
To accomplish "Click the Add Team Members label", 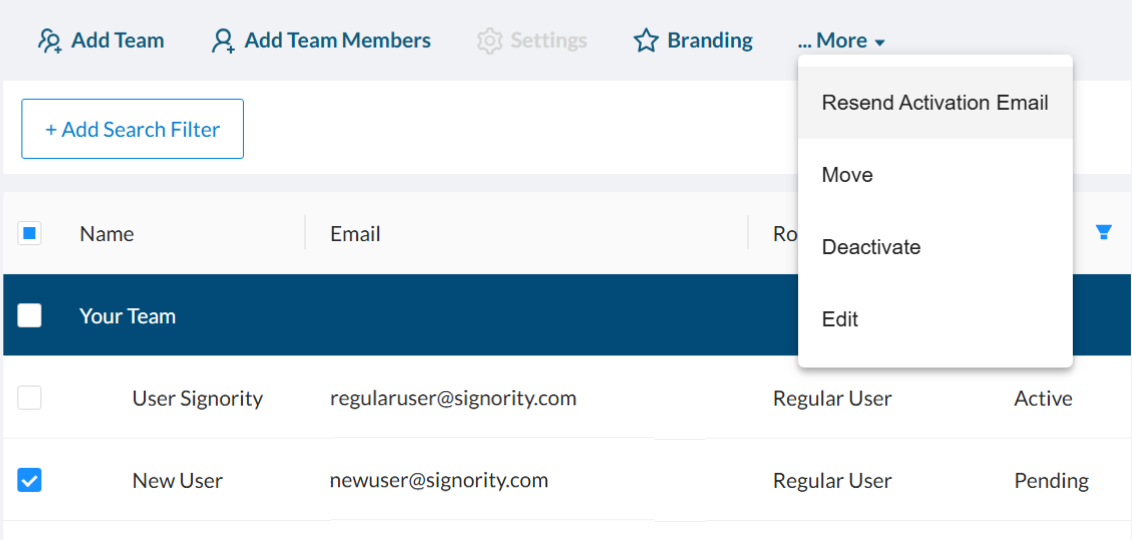I will pos(337,41).
